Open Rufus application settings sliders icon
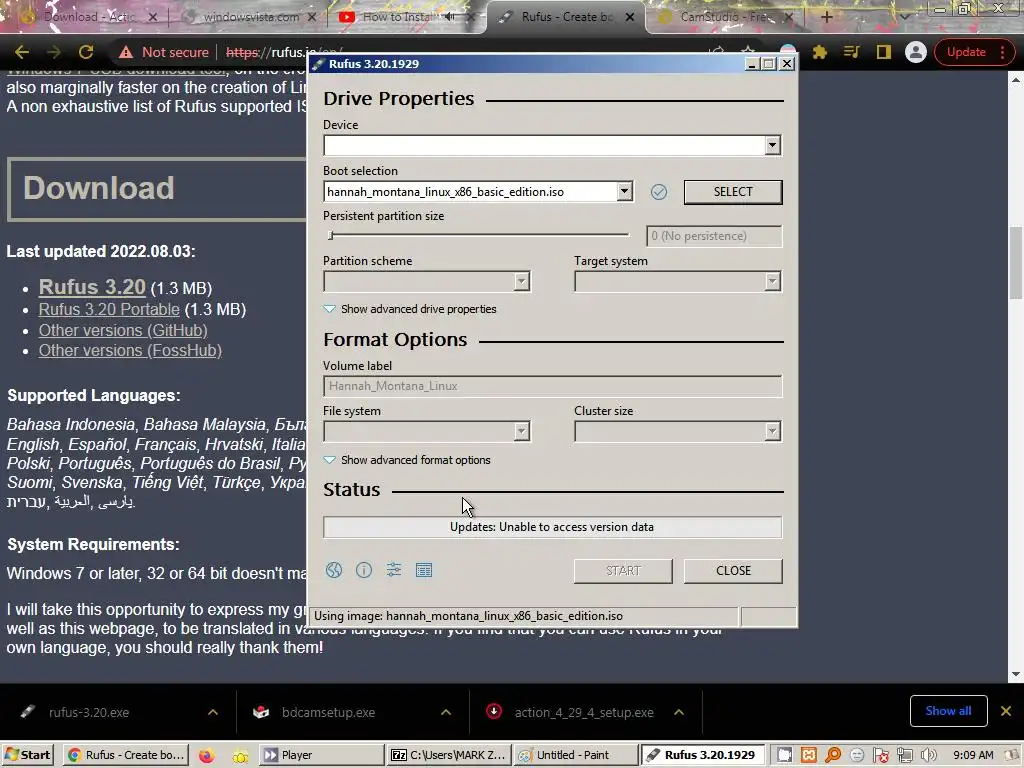This screenshot has height=768, width=1024. pos(394,570)
